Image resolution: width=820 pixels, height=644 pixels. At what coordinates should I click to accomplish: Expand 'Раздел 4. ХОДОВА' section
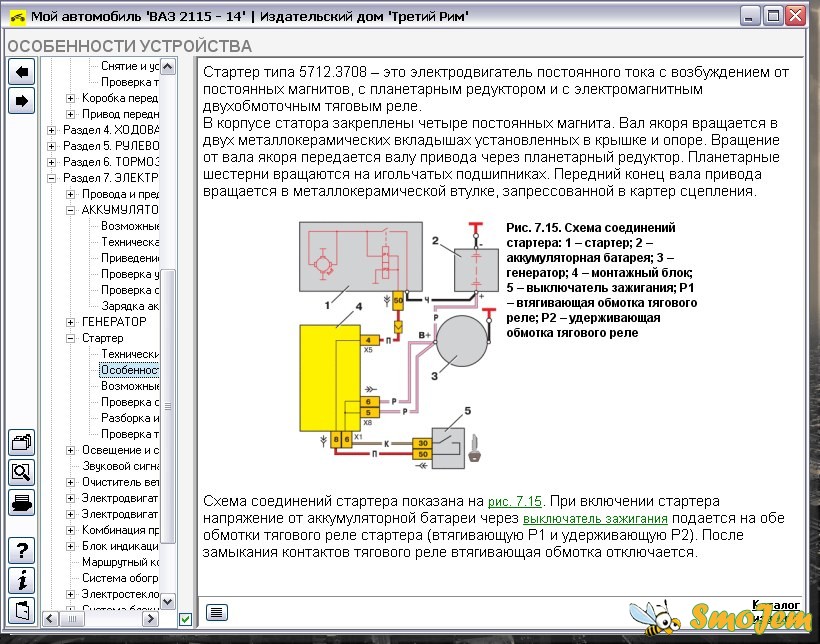pos(51,130)
